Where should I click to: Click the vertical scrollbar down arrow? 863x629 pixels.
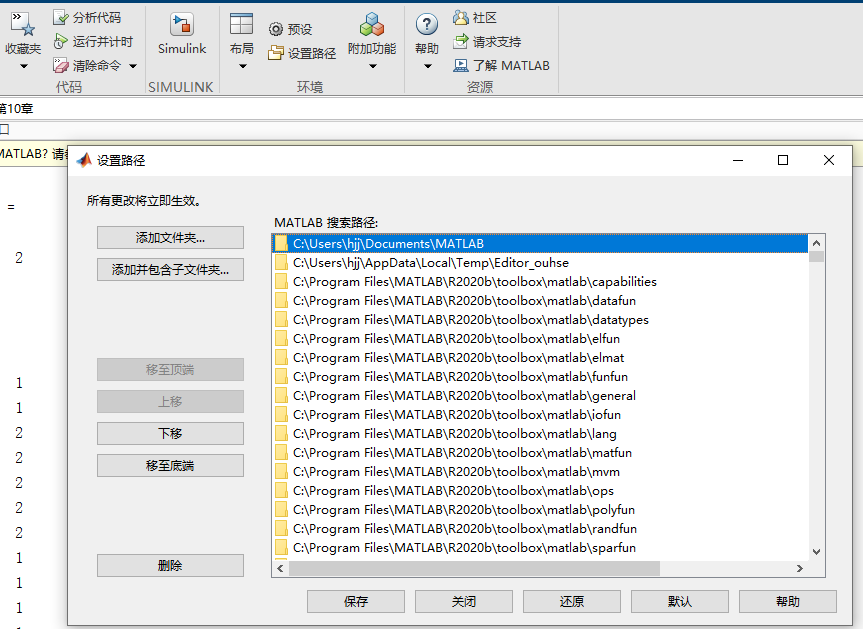tap(815, 550)
